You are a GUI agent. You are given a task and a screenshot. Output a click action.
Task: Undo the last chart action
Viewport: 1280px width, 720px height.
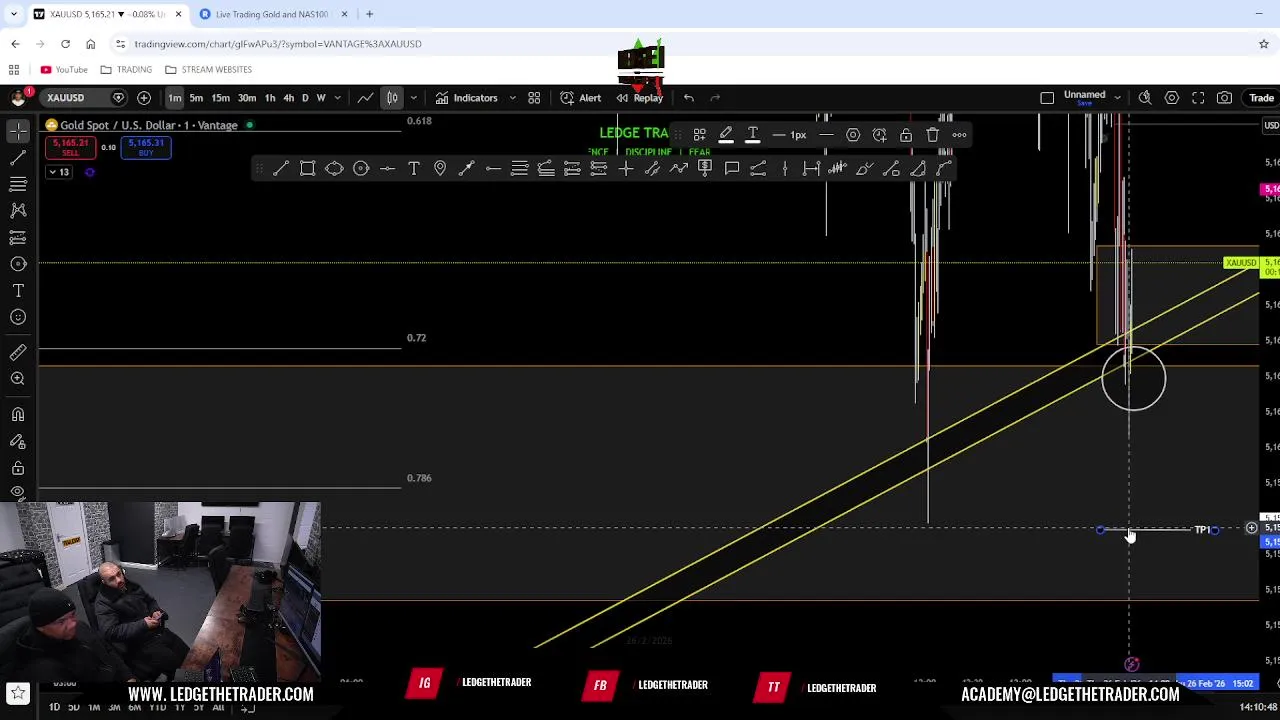point(689,98)
